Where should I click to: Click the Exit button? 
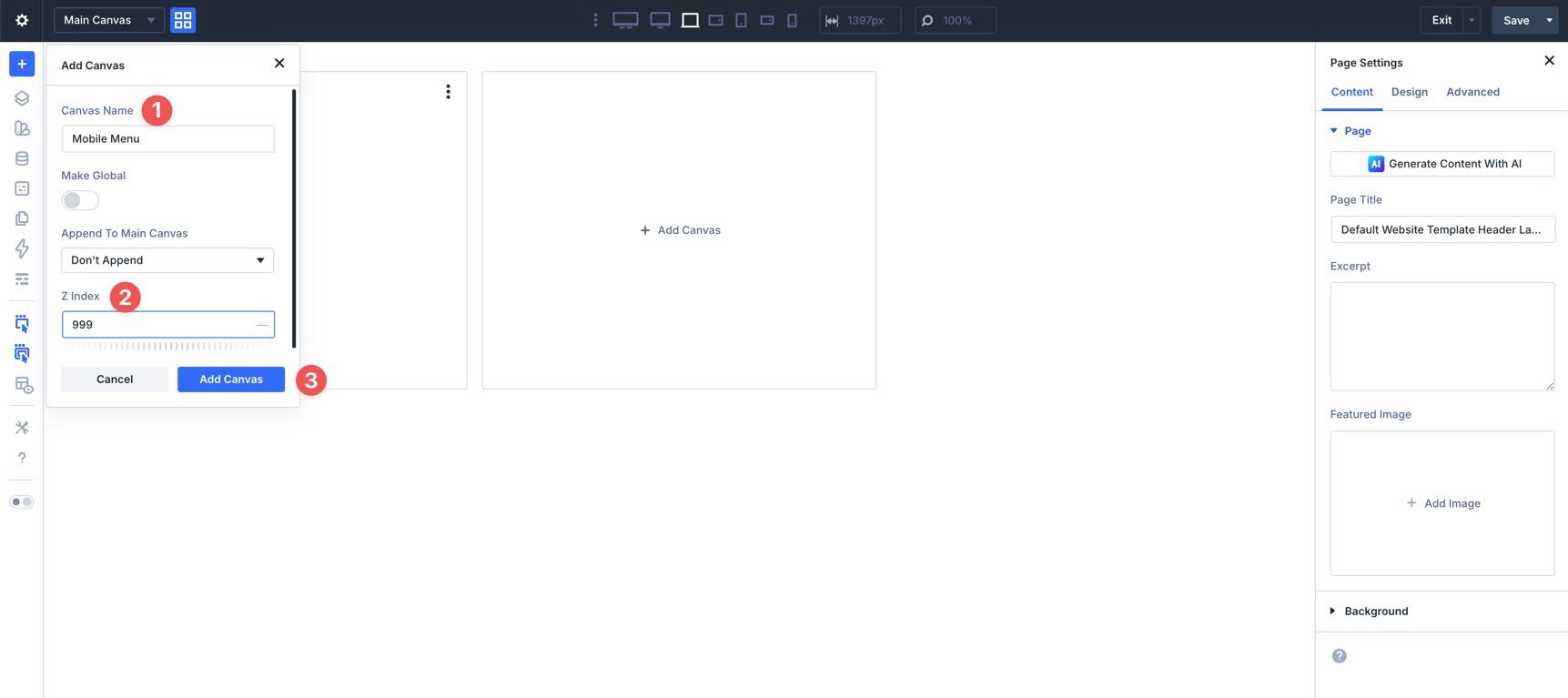tap(1442, 20)
